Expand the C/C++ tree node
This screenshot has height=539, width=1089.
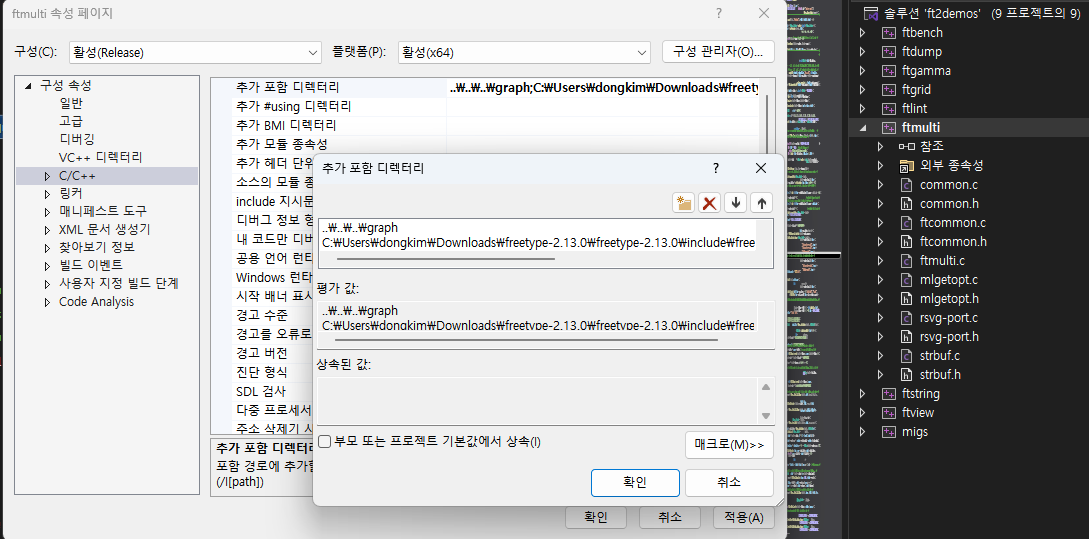(47, 176)
